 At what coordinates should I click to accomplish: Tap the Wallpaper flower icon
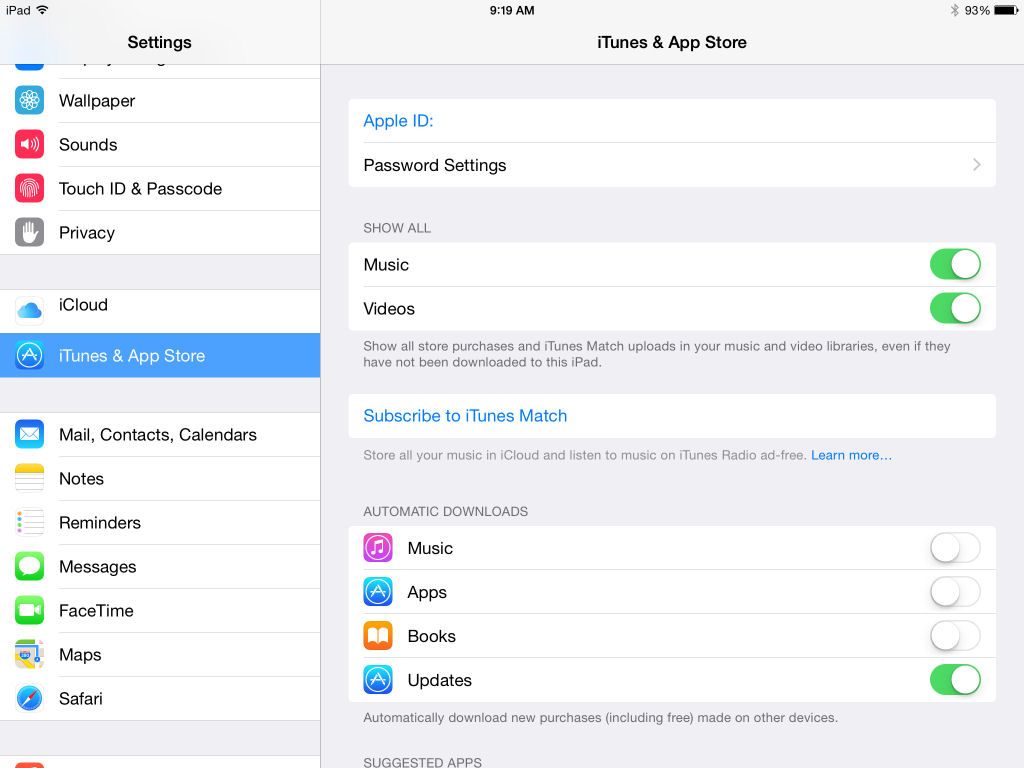pos(29,101)
